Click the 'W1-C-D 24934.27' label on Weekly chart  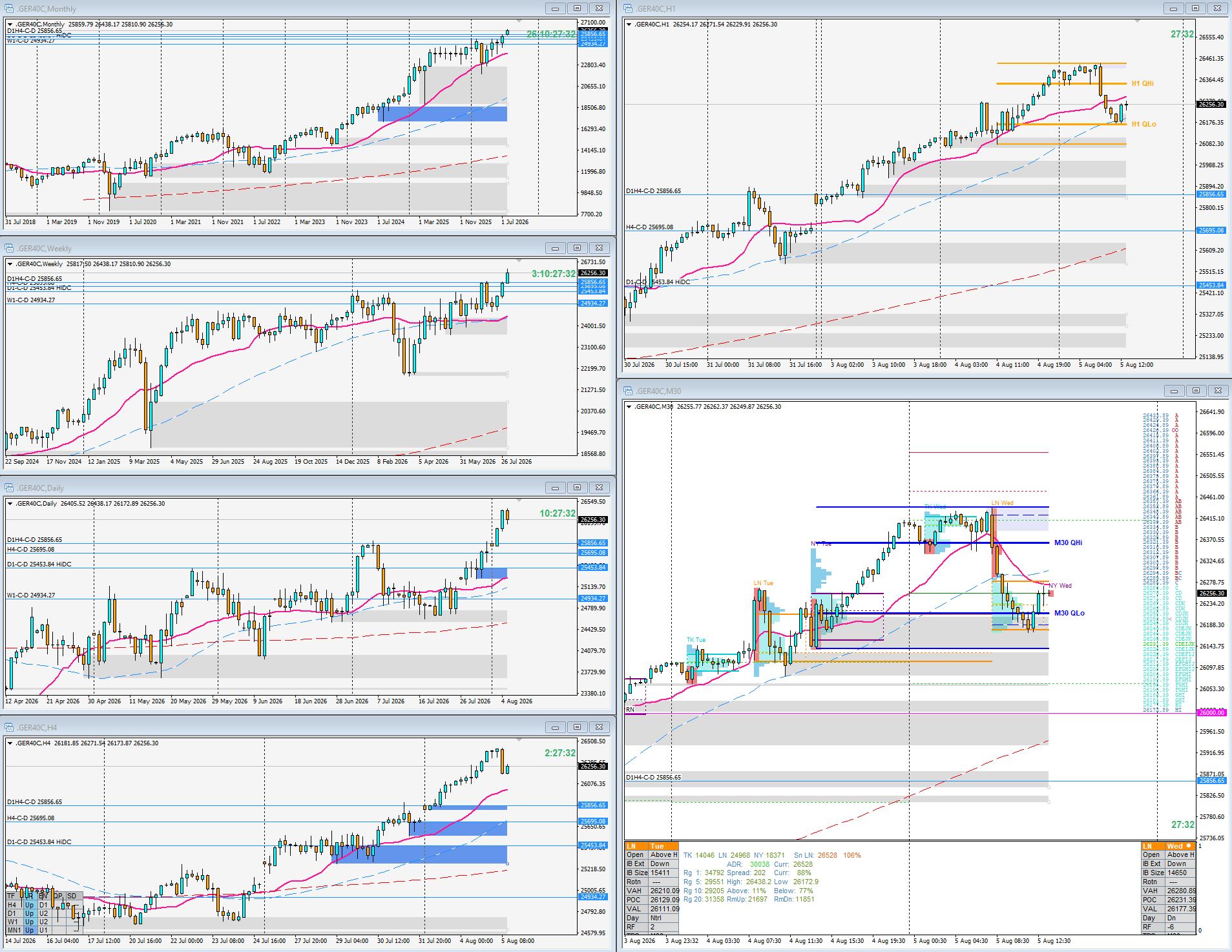tap(31, 300)
